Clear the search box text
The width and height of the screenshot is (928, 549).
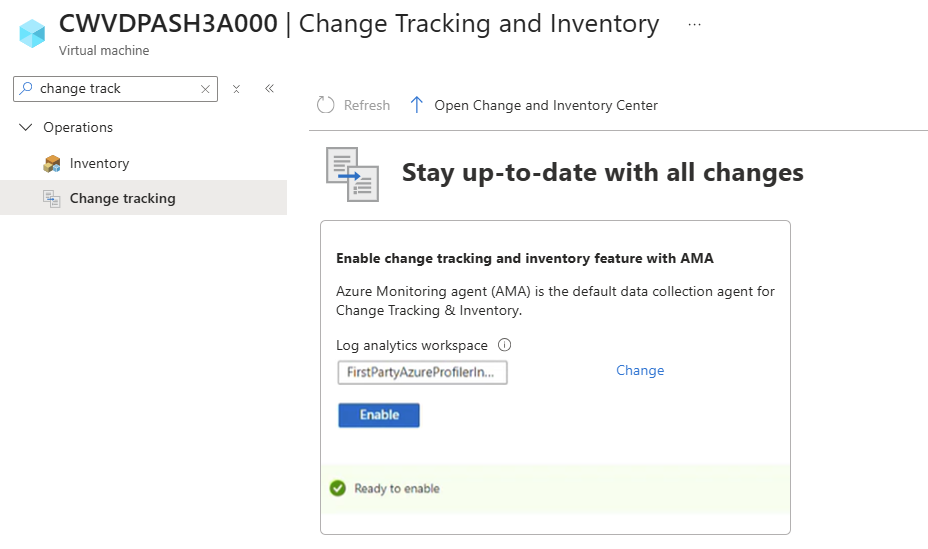coord(205,89)
